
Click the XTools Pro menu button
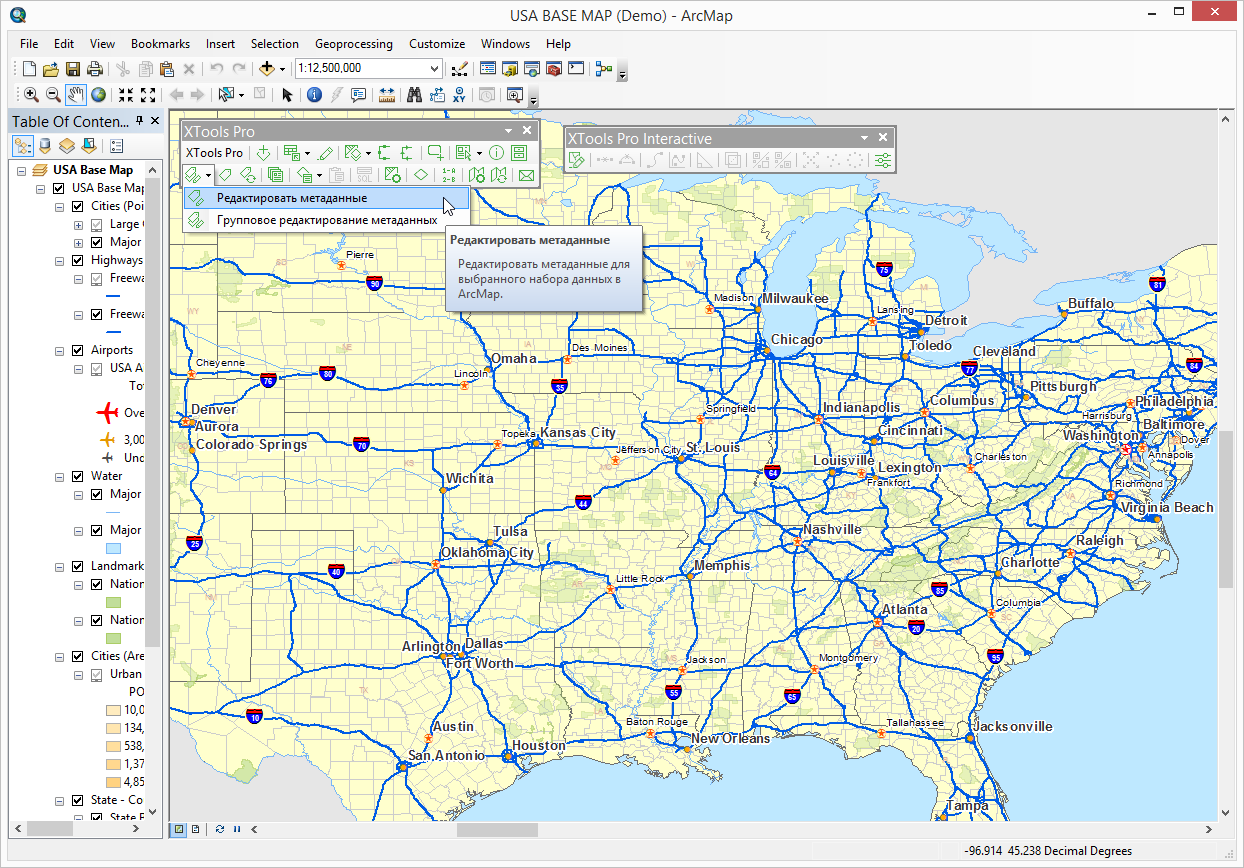(214, 153)
